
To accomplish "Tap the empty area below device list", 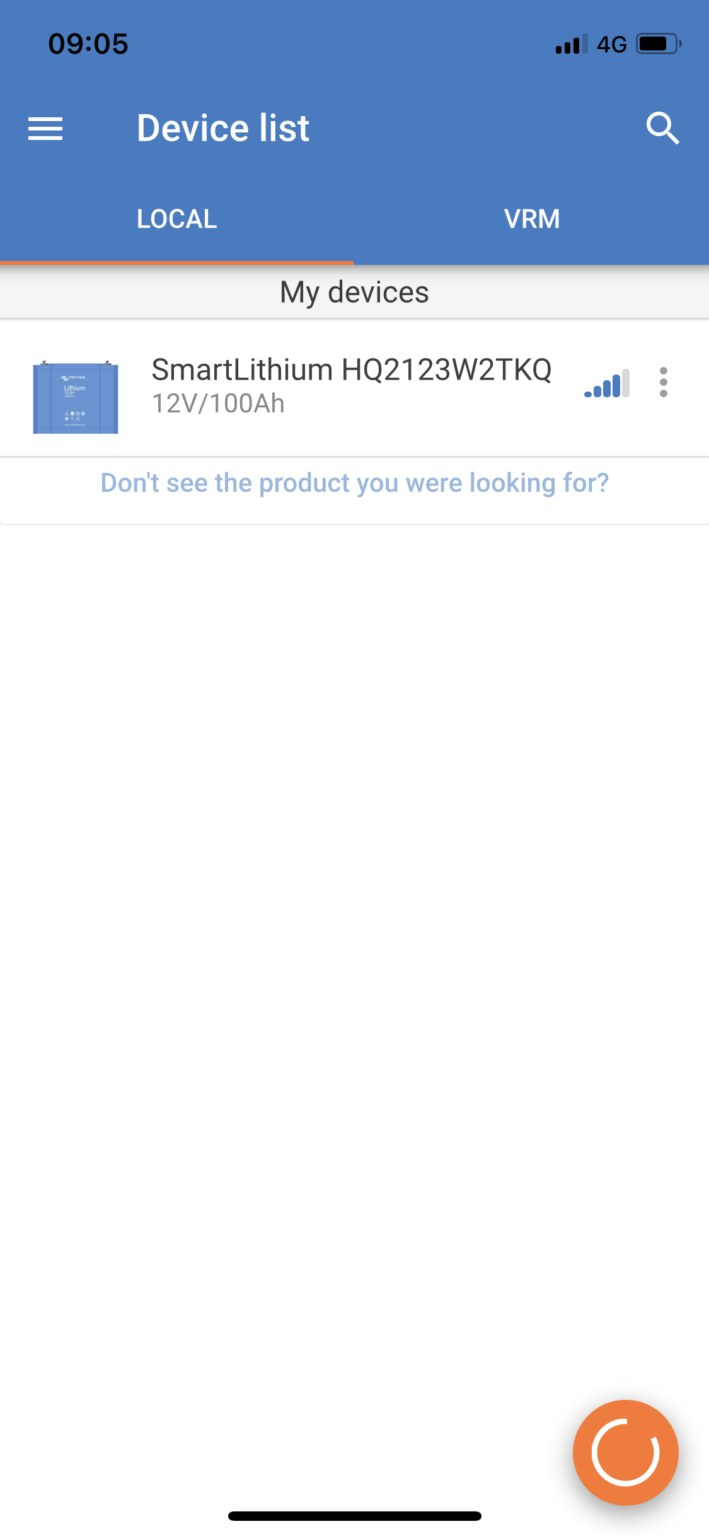I will click(354, 900).
